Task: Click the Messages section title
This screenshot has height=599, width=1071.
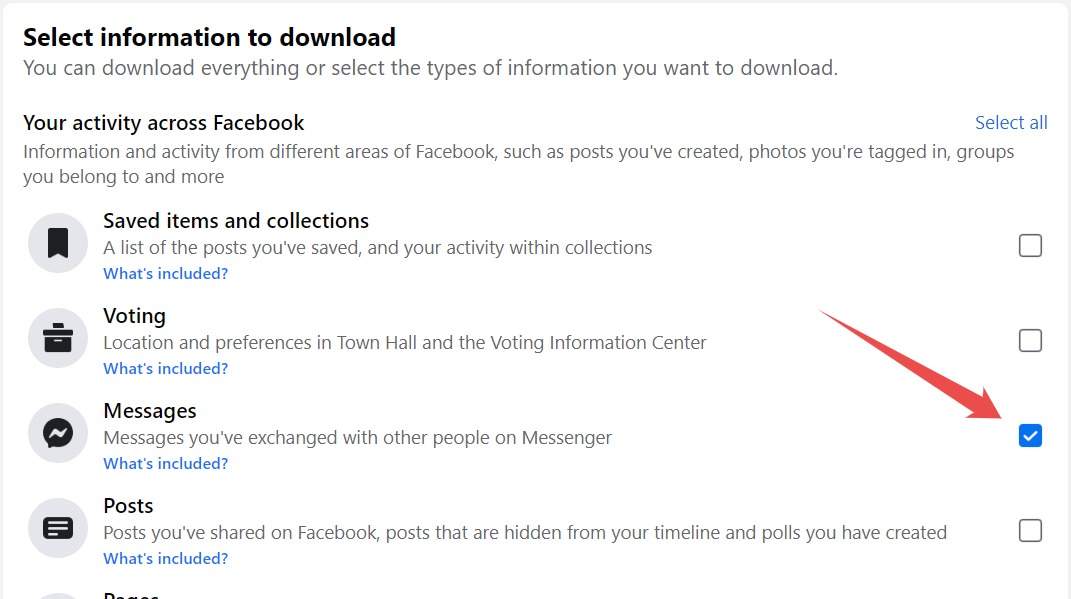Action: point(150,410)
